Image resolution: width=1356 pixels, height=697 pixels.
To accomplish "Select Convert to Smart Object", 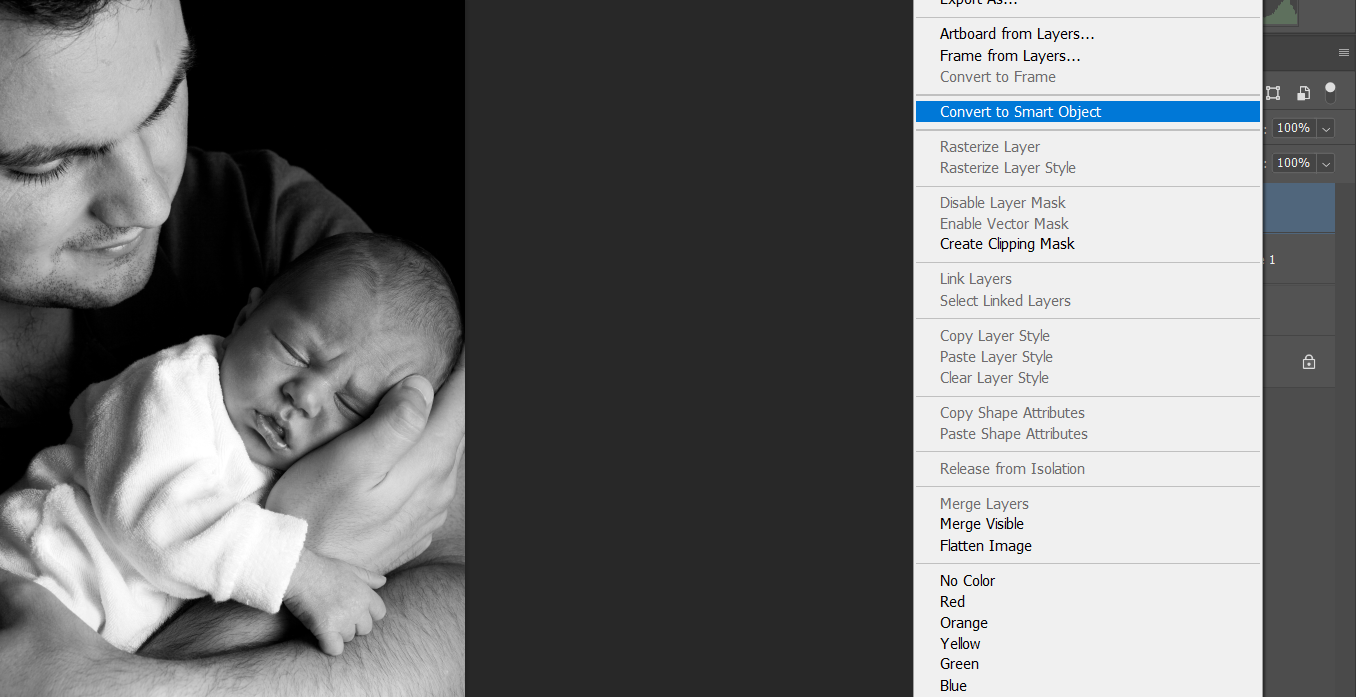I will (1088, 112).
